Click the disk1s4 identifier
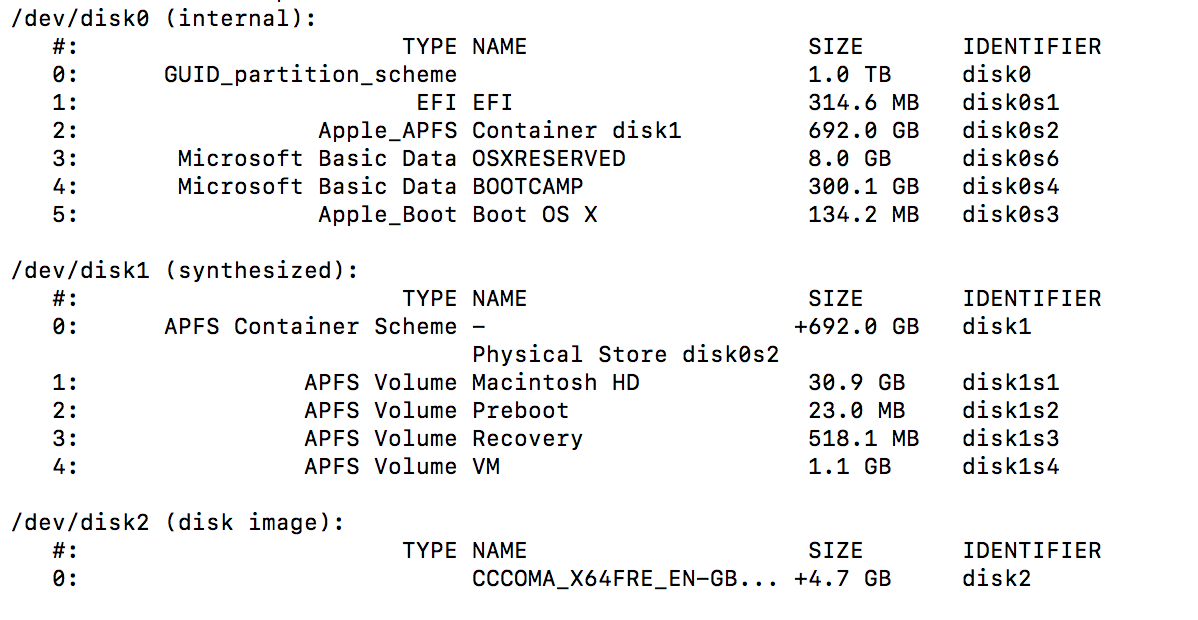1198x620 pixels. pyautogui.click(x=1010, y=466)
